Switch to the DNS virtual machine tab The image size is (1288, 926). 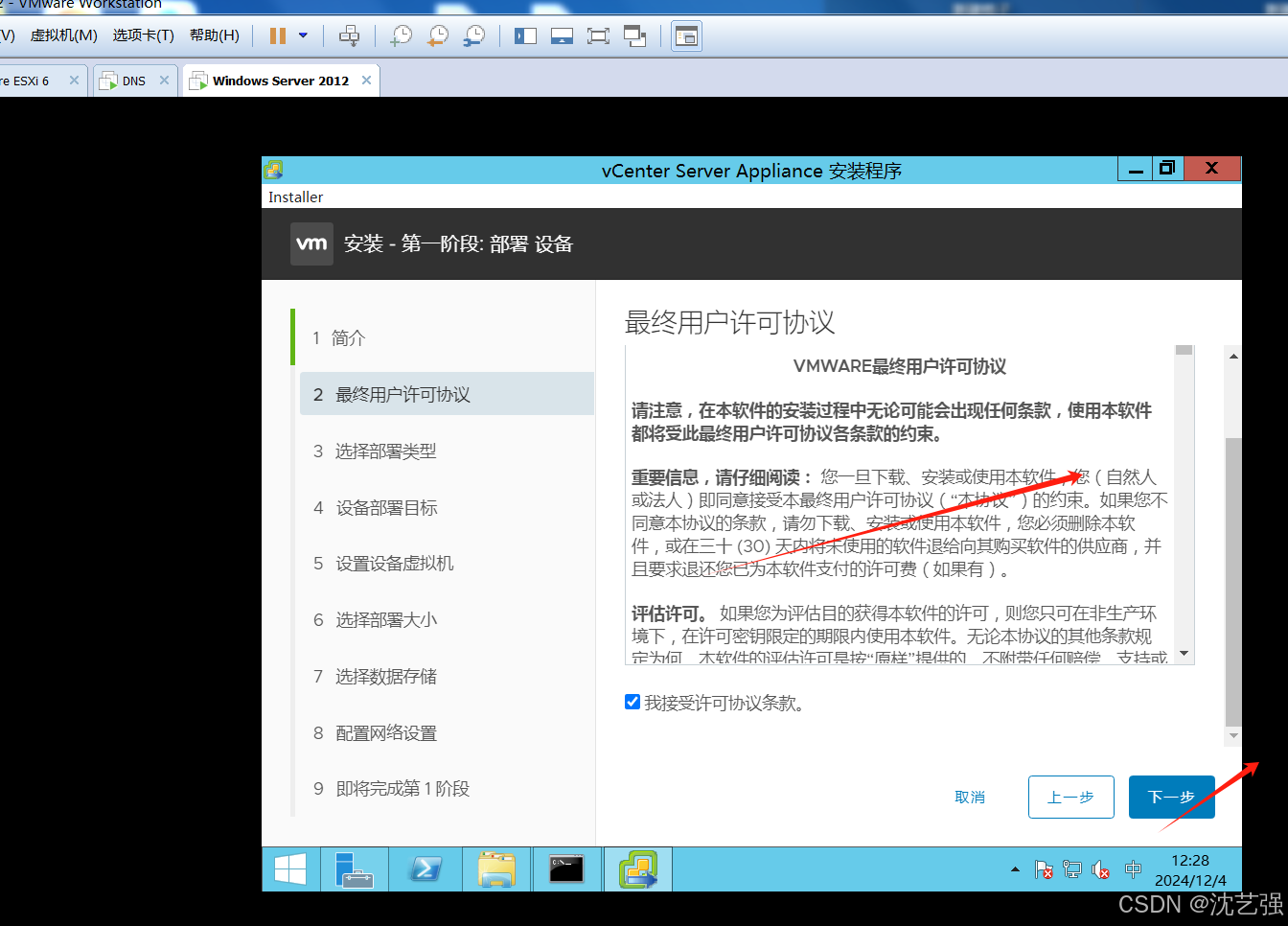133,81
